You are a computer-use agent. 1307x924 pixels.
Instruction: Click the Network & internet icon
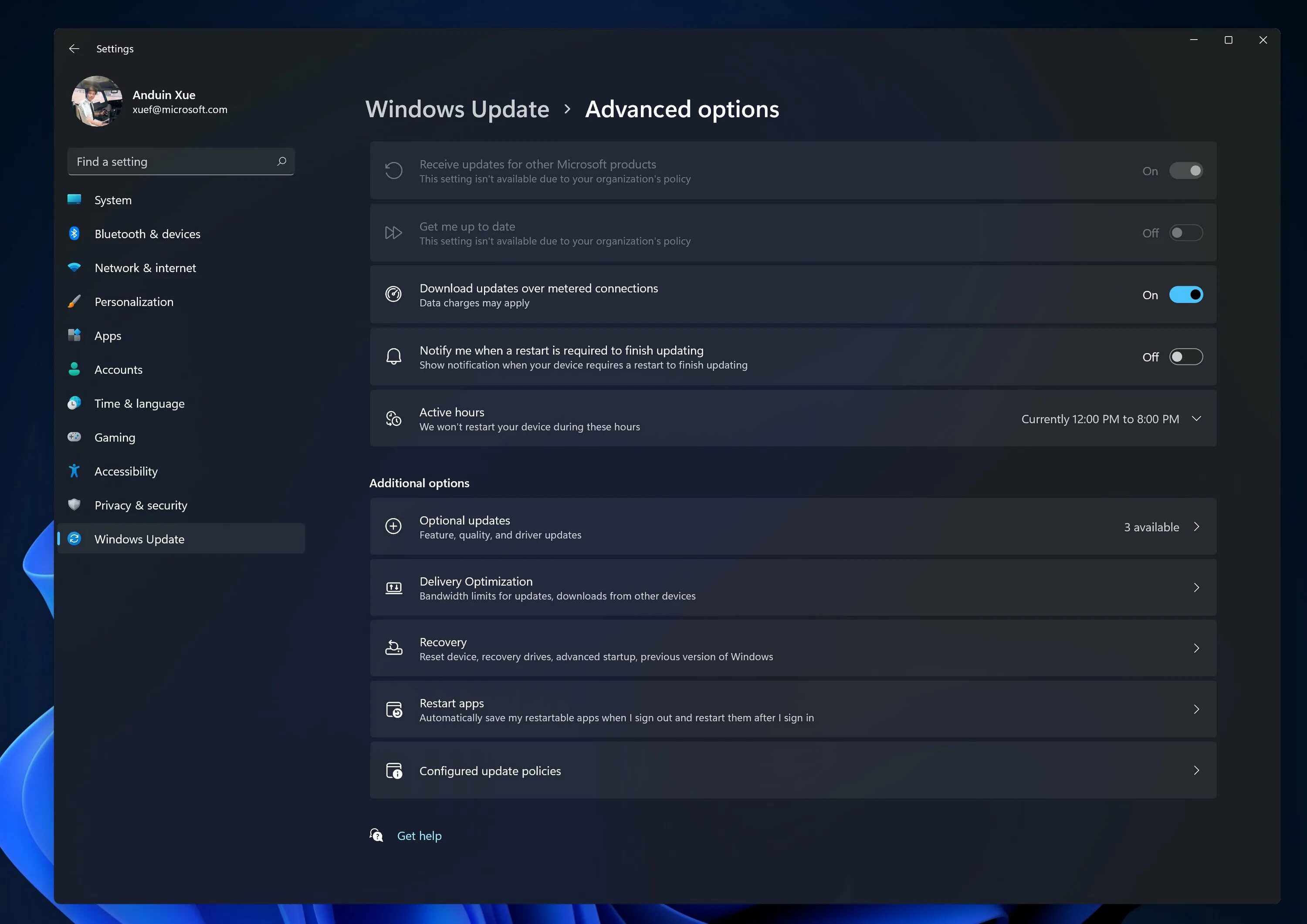(x=76, y=267)
